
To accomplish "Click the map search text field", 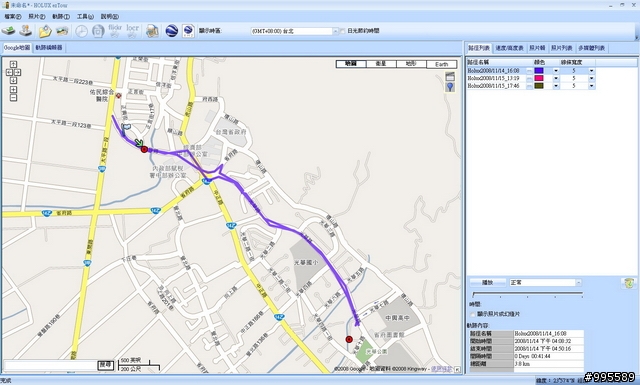I will 50,365.
